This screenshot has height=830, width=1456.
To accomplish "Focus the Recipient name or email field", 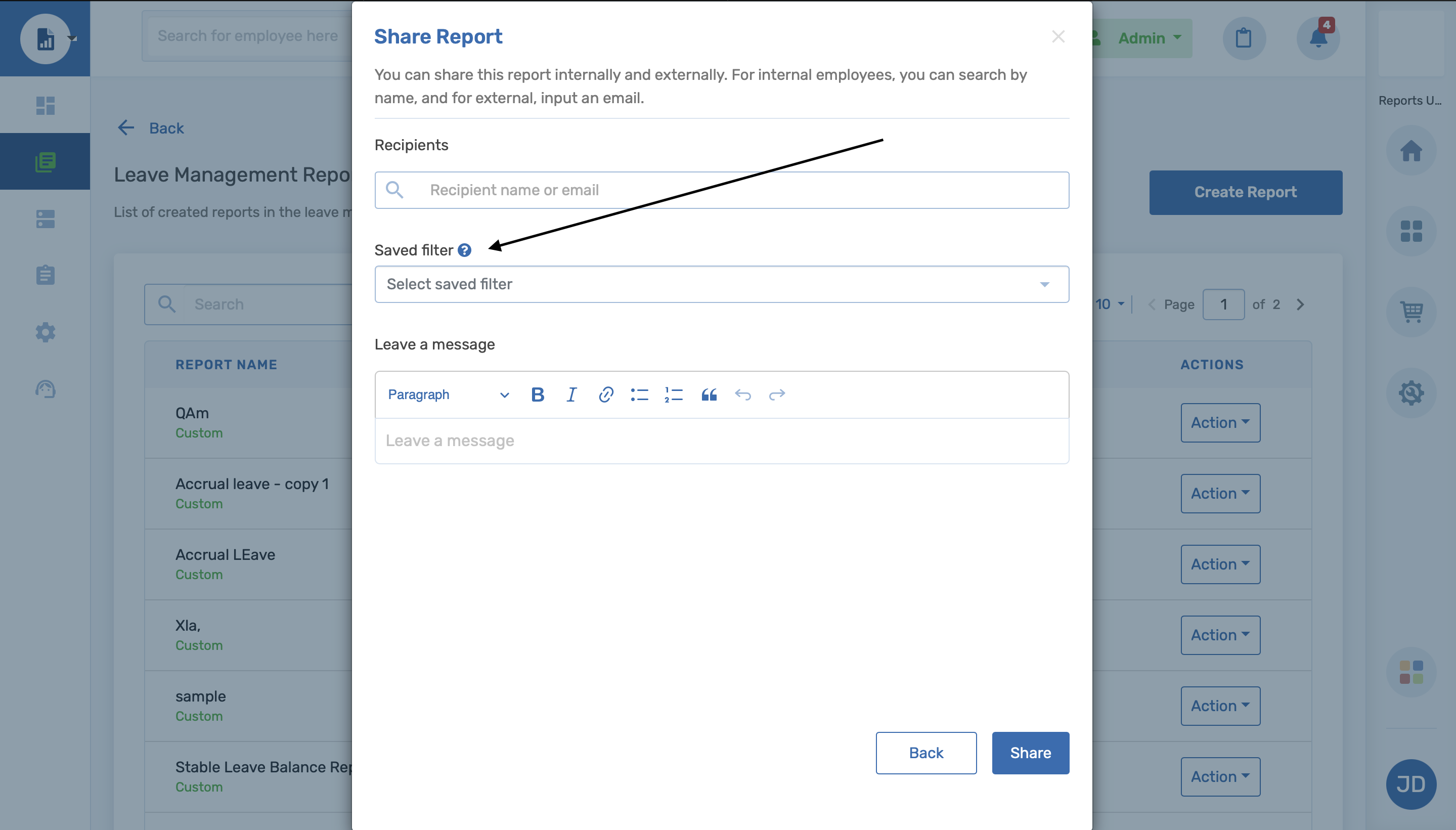I will [x=722, y=190].
